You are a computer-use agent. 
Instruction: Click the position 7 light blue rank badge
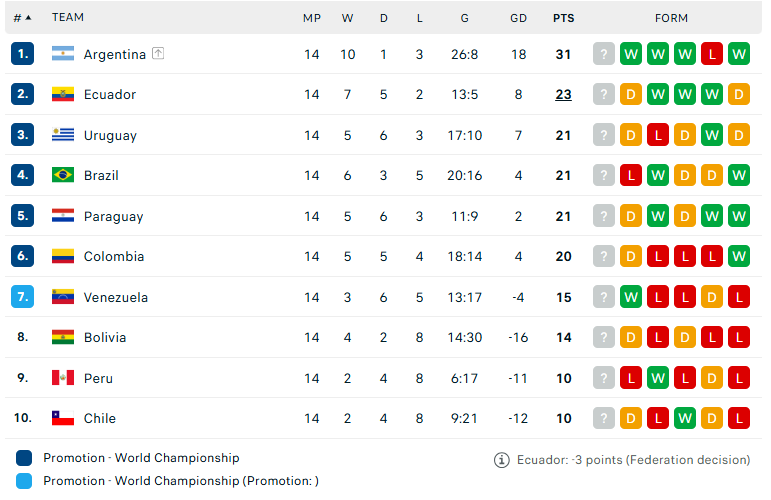tap(23, 296)
